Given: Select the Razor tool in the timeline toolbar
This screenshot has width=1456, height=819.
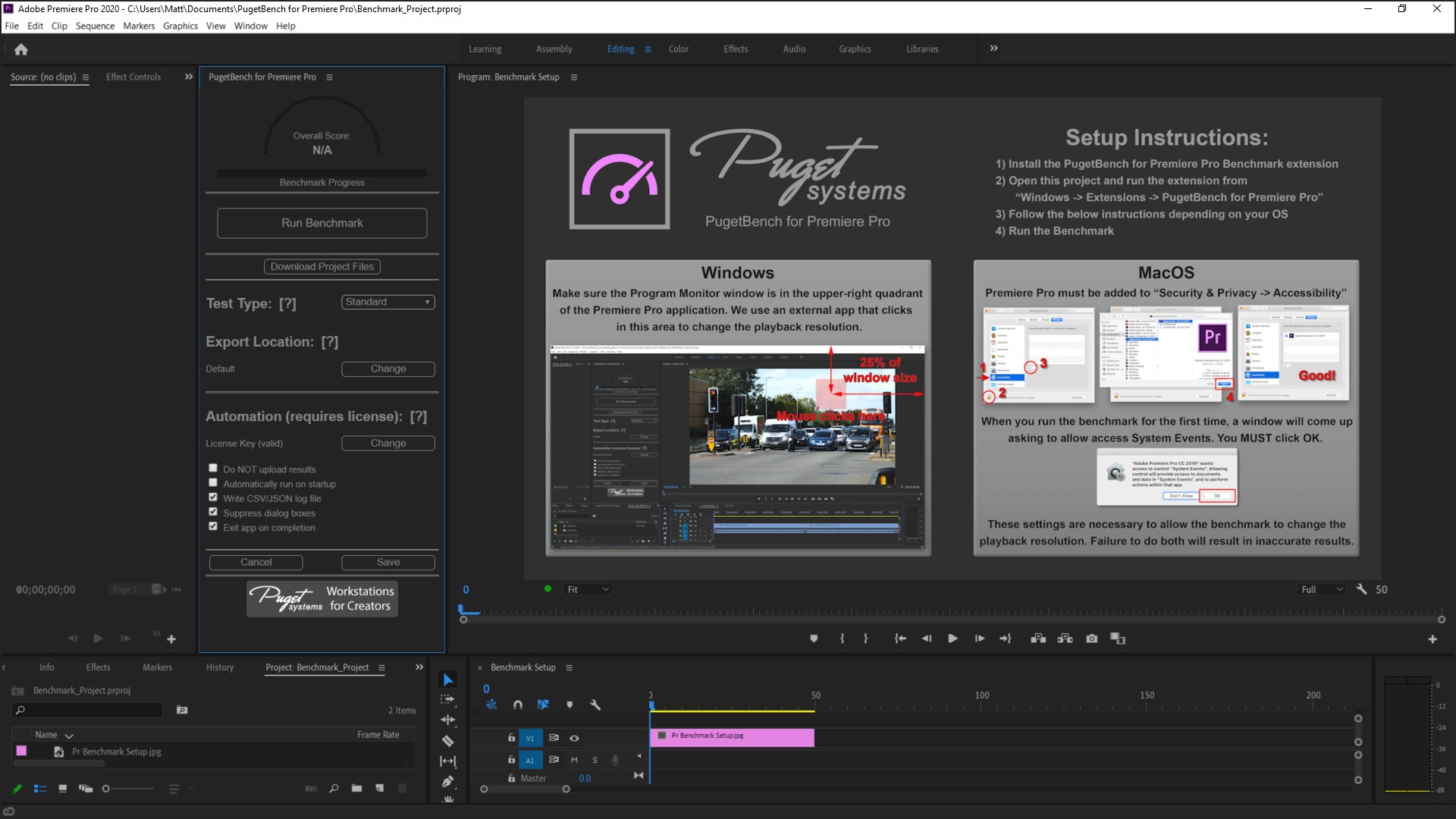Looking at the screenshot, I should tap(447, 741).
